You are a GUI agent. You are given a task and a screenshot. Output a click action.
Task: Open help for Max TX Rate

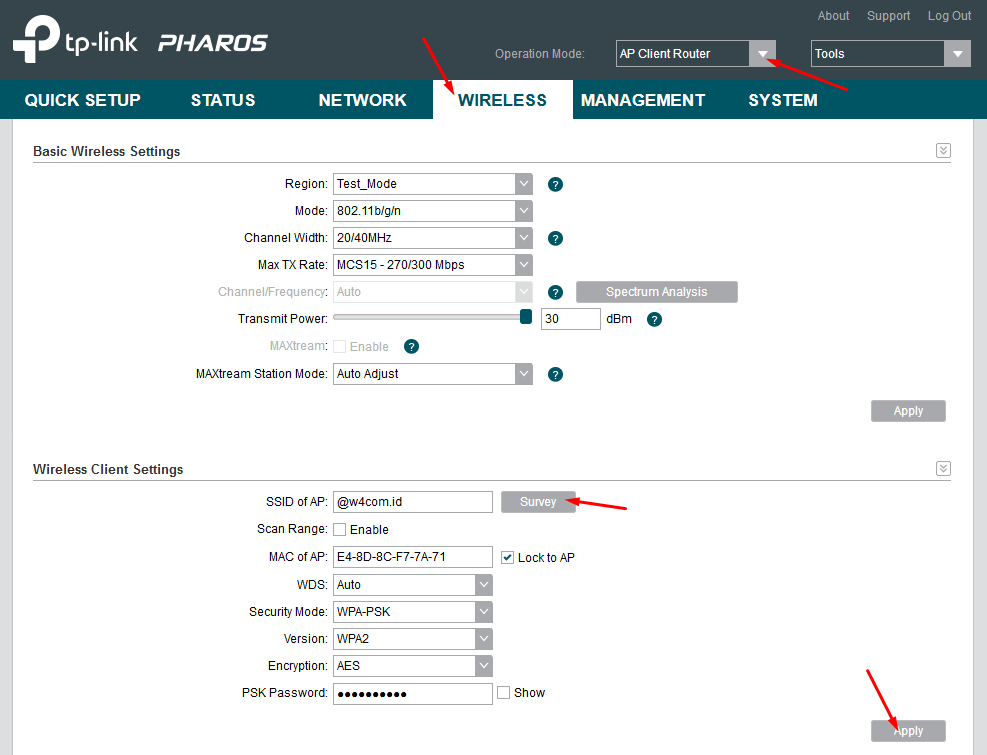coord(555,265)
